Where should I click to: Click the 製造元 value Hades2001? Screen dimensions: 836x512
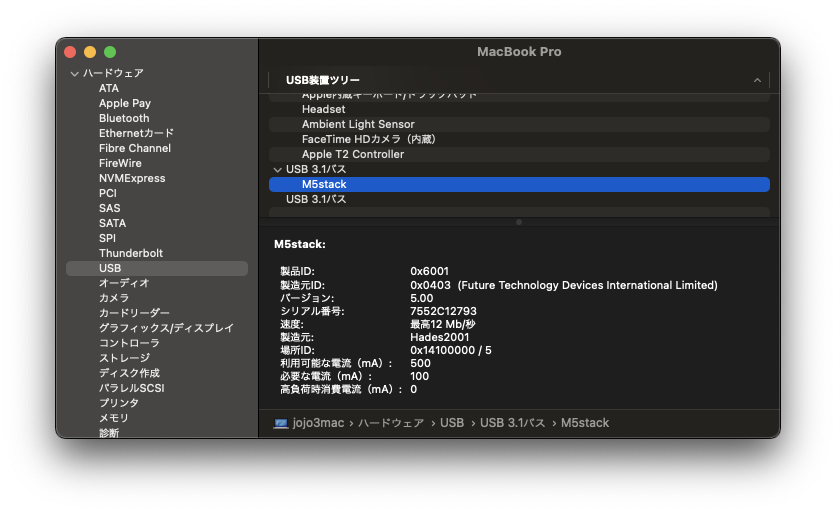[x=439, y=338]
